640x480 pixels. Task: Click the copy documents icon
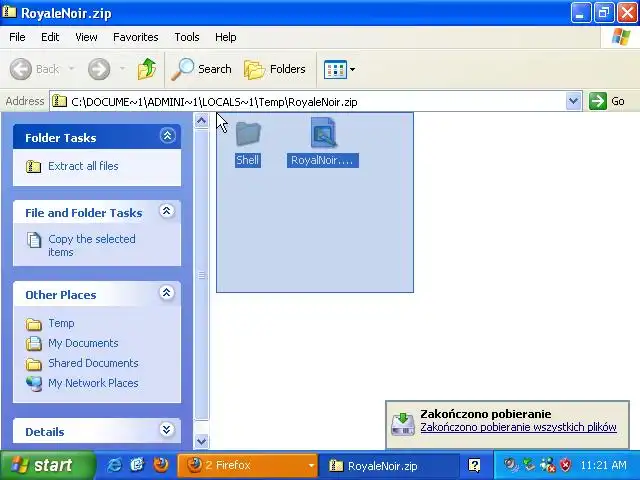(x=34, y=240)
